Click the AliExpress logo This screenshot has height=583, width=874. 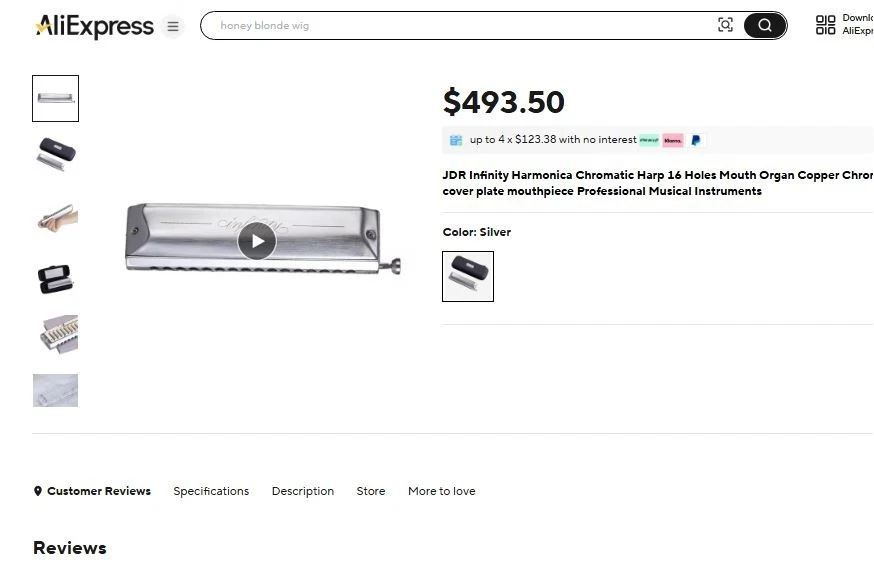(x=95, y=25)
